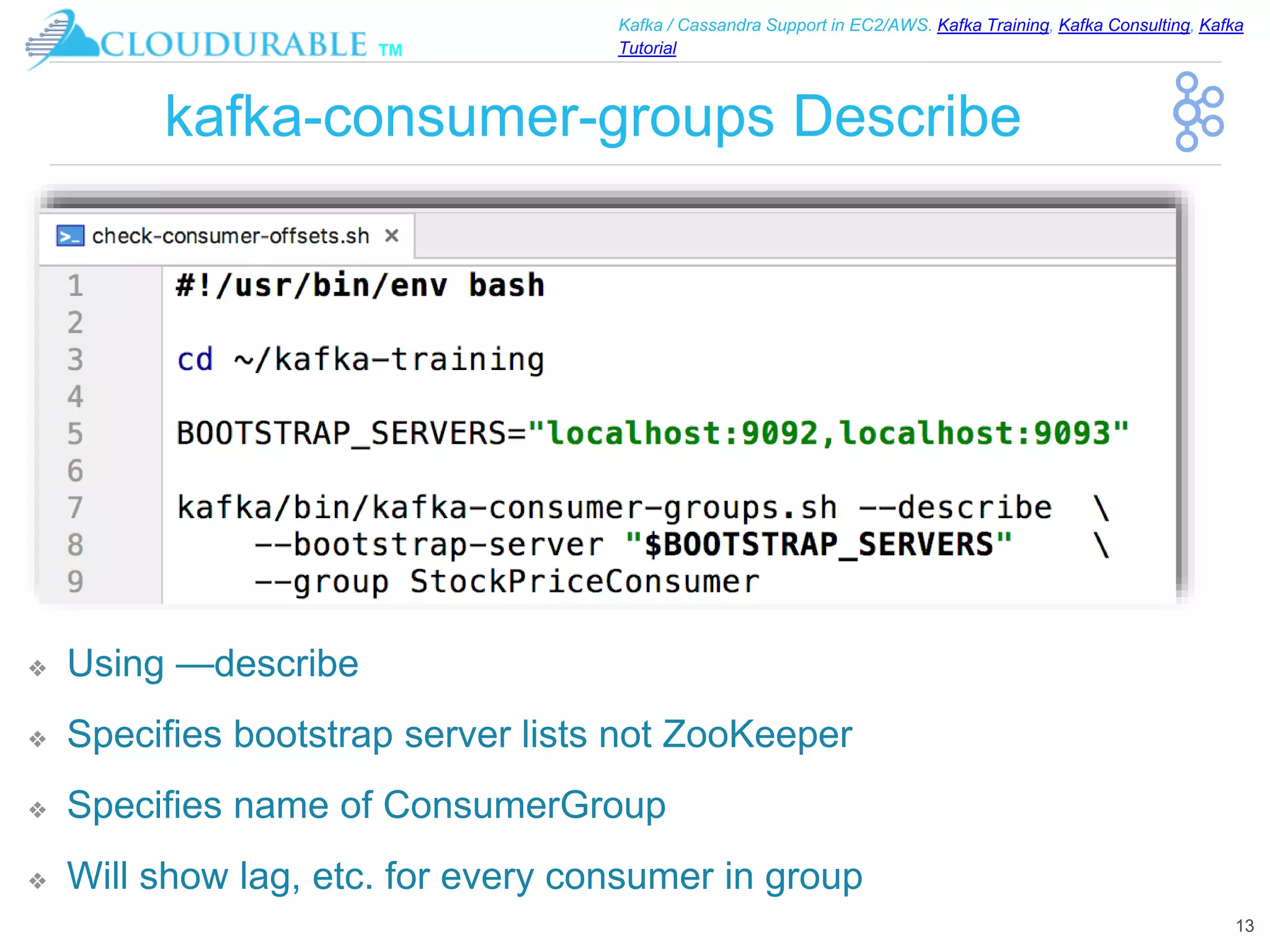
Task: Click the terminal icon on file tab
Action: (x=70, y=236)
